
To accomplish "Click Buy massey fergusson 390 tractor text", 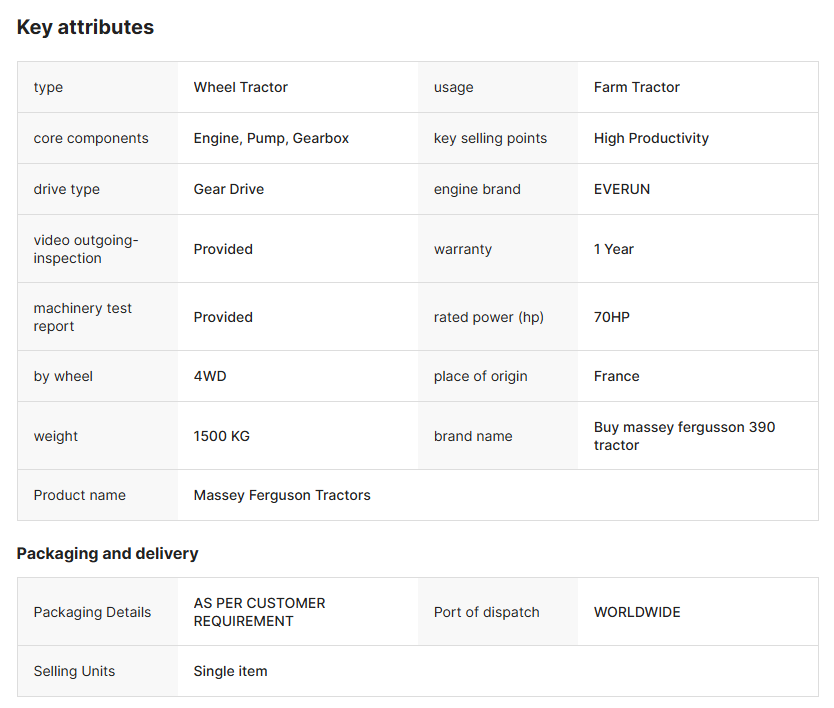I will click(x=684, y=436).
